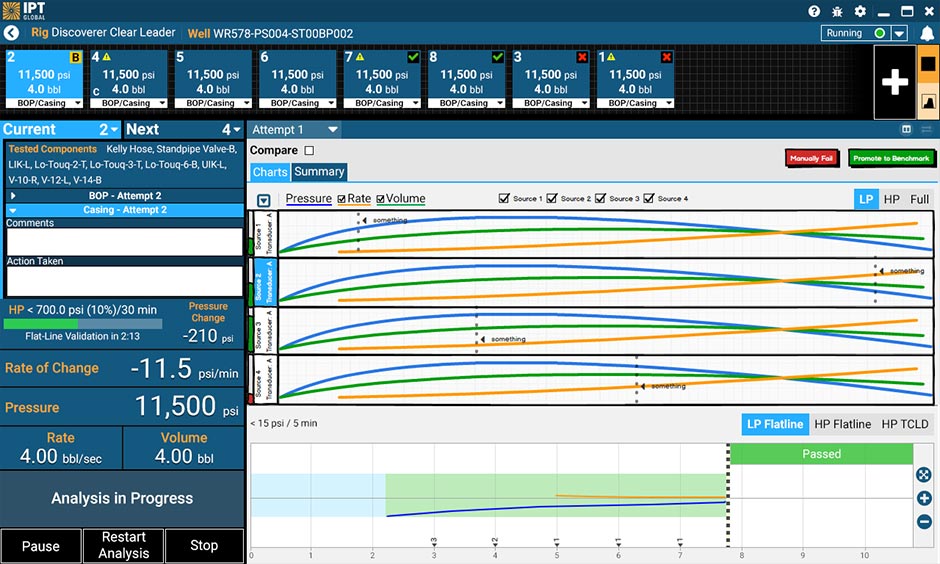The height and width of the screenshot is (564, 940).
Task: Click the back arrow beside Rig
Action: 12,33
